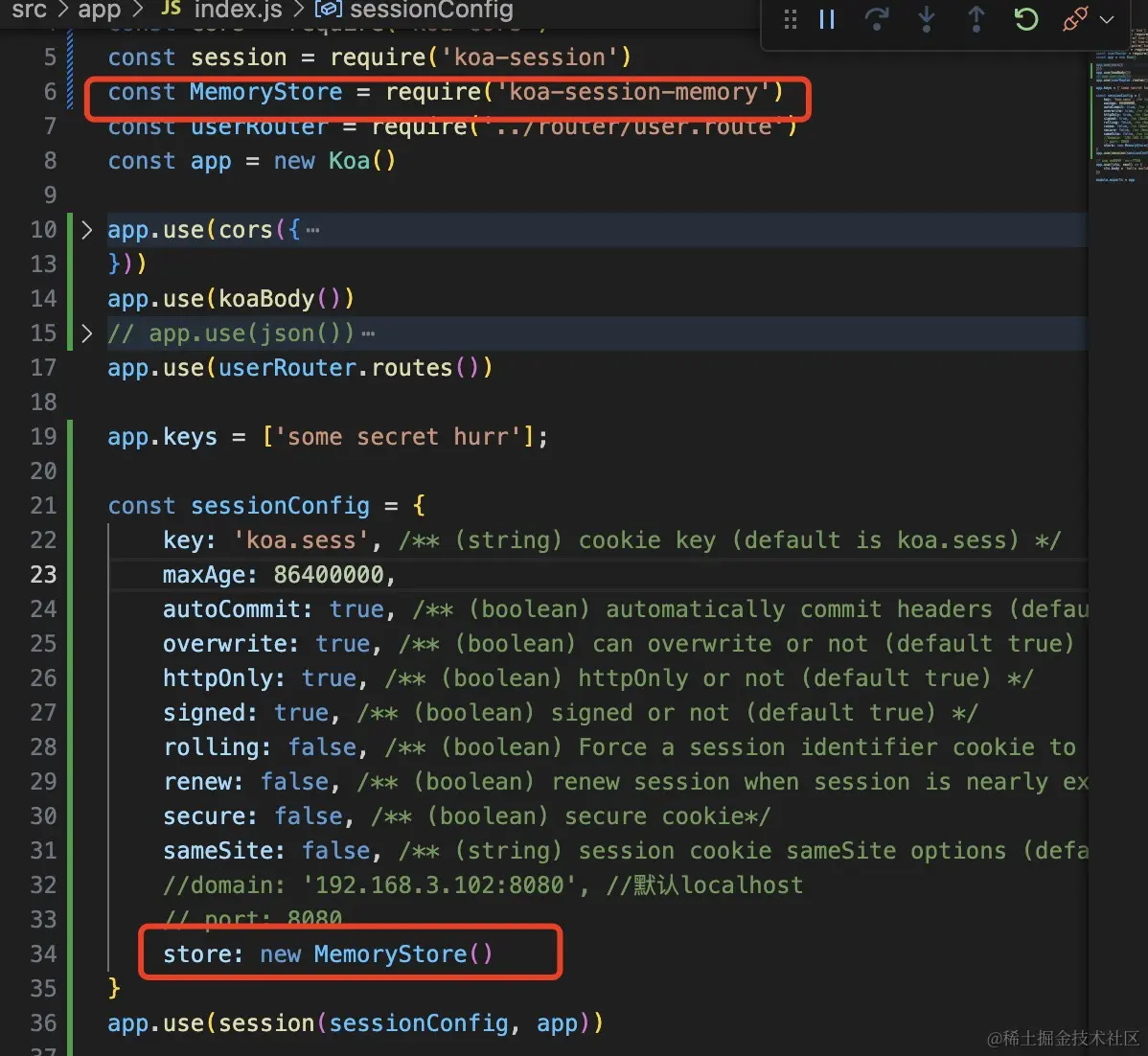Expand the folded app.use(cors block
This screenshot has width=1148, height=1056.
click(x=87, y=230)
